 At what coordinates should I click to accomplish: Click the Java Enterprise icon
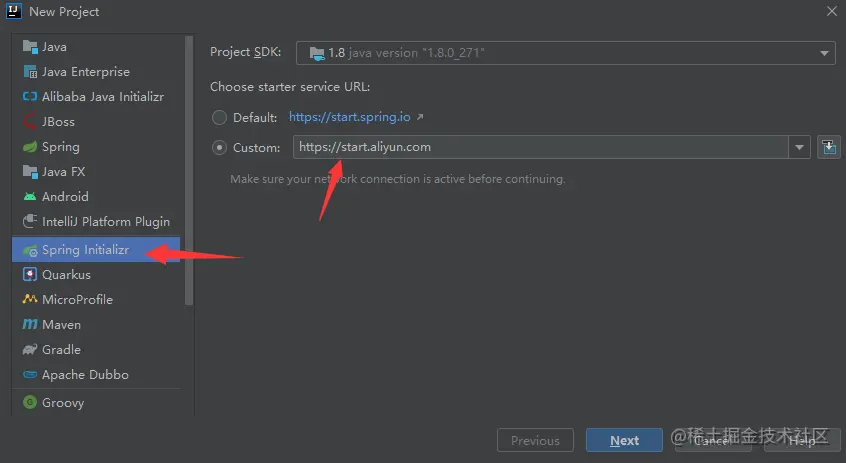pyautogui.click(x=30, y=72)
